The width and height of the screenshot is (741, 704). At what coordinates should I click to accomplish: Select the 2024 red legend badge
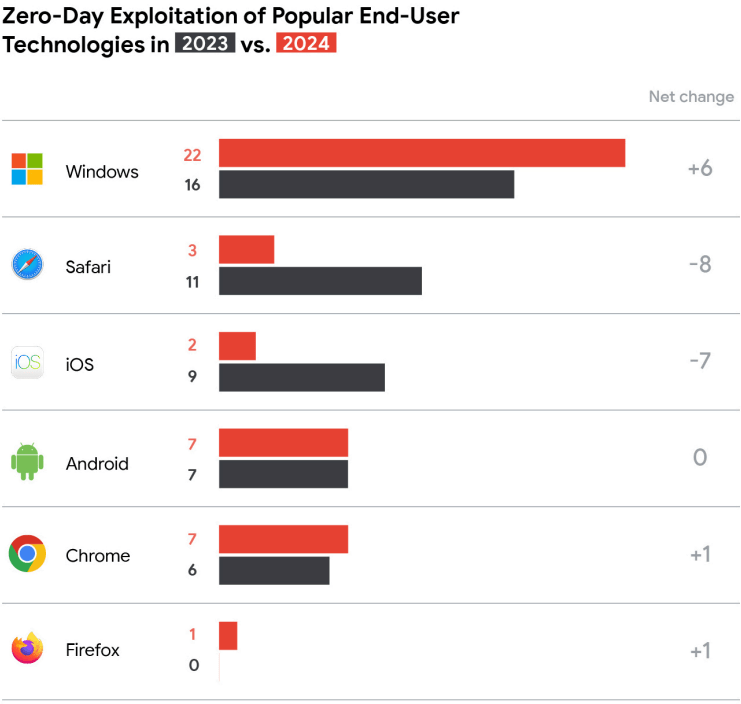[x=306, y=43]
